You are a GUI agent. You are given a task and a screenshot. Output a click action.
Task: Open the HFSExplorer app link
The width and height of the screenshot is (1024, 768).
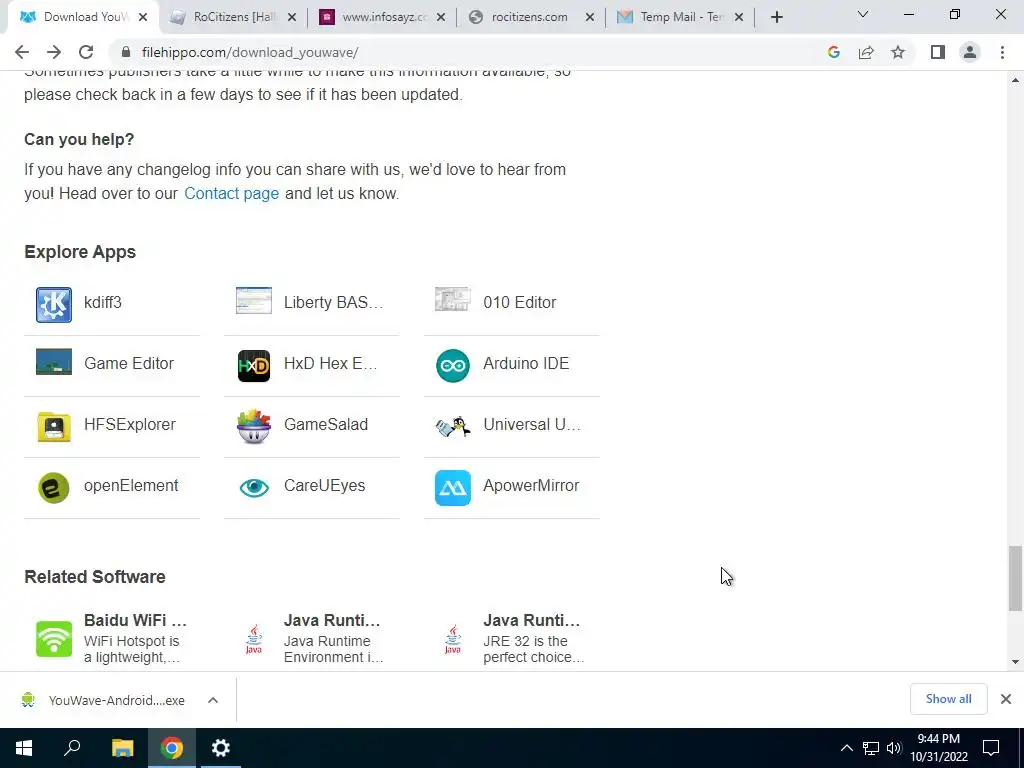129,424
